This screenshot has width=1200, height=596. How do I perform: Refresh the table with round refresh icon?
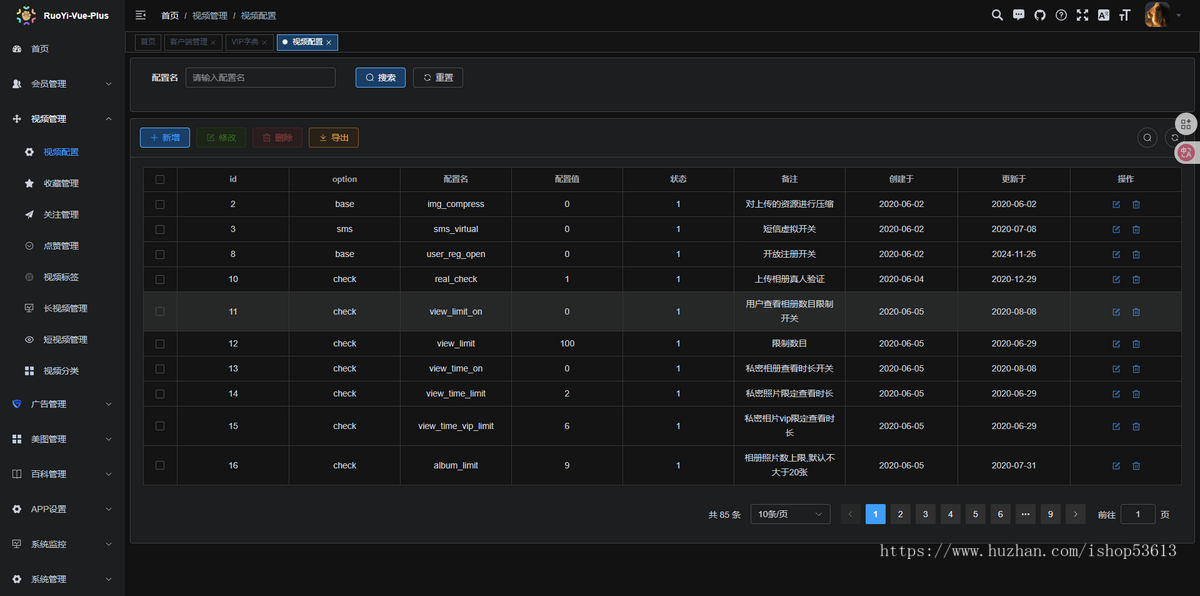pyautogui.click(x=1174, y=138)
